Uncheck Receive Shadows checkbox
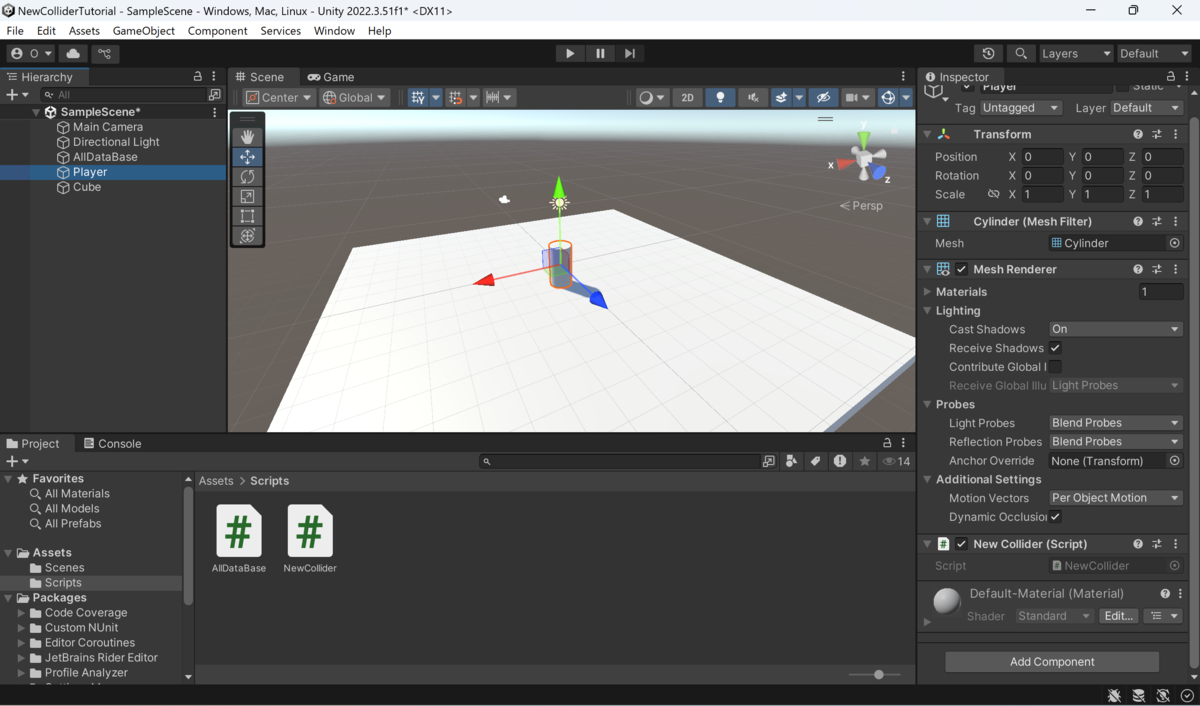The image size is (1200, 706). click(x=1055, y=348)
